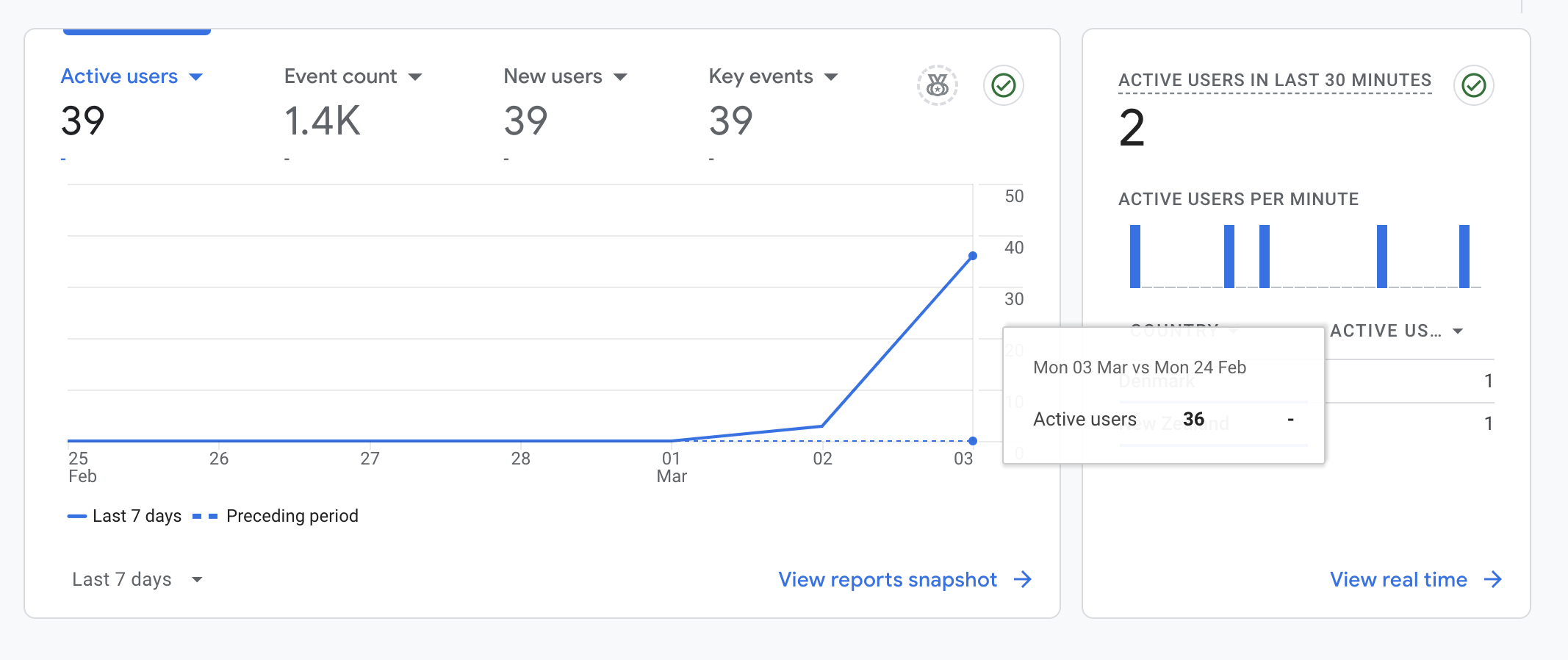This screenshot has height=660, width=1568.
Task: Click the Last 7 days legend item
Action: tap(125, 516)
